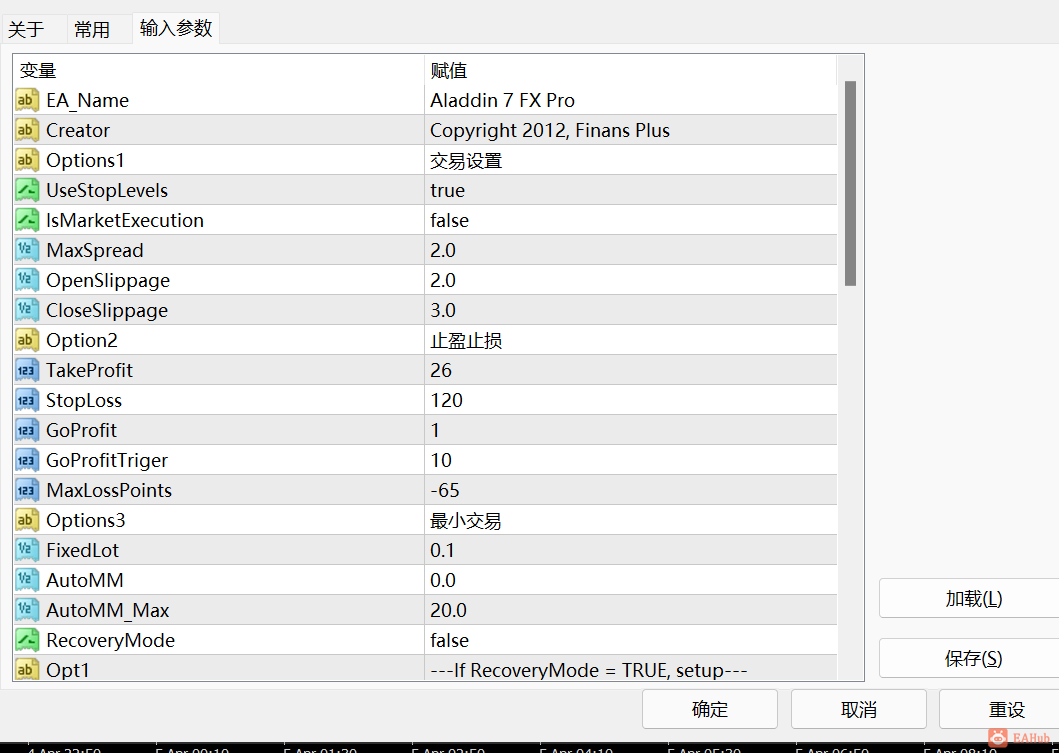
Task: Select the EA_Name variable name
Action: pyautogui.click(x=87, y=101)
